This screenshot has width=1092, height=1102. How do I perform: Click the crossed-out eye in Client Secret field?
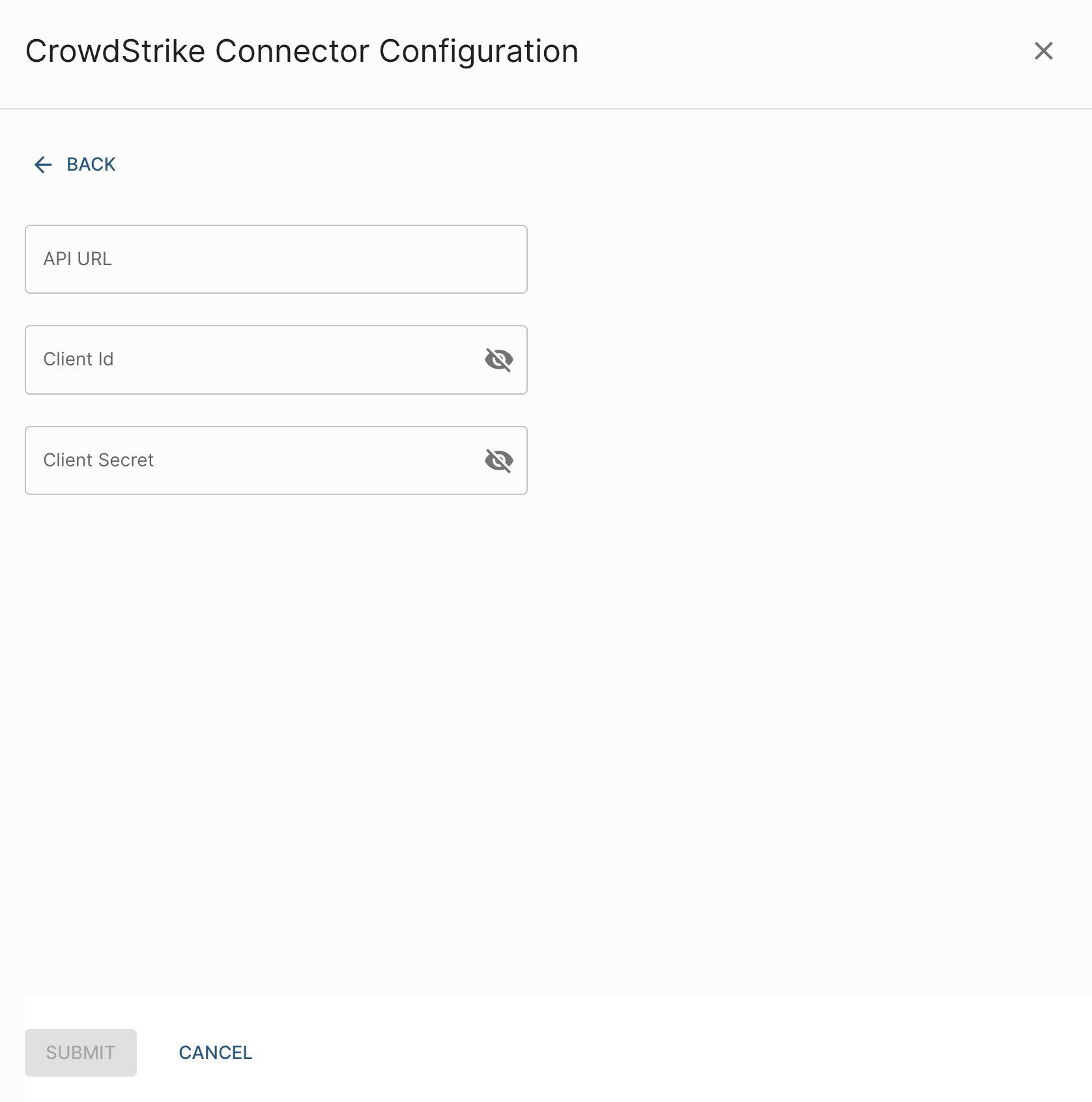(499, 460)
